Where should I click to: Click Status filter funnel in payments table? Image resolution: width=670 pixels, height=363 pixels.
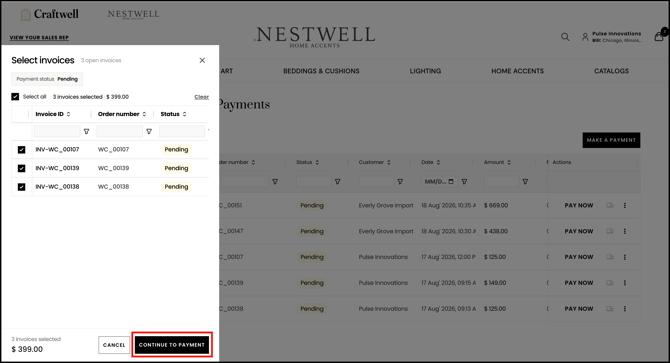click(x=337, y=182)
